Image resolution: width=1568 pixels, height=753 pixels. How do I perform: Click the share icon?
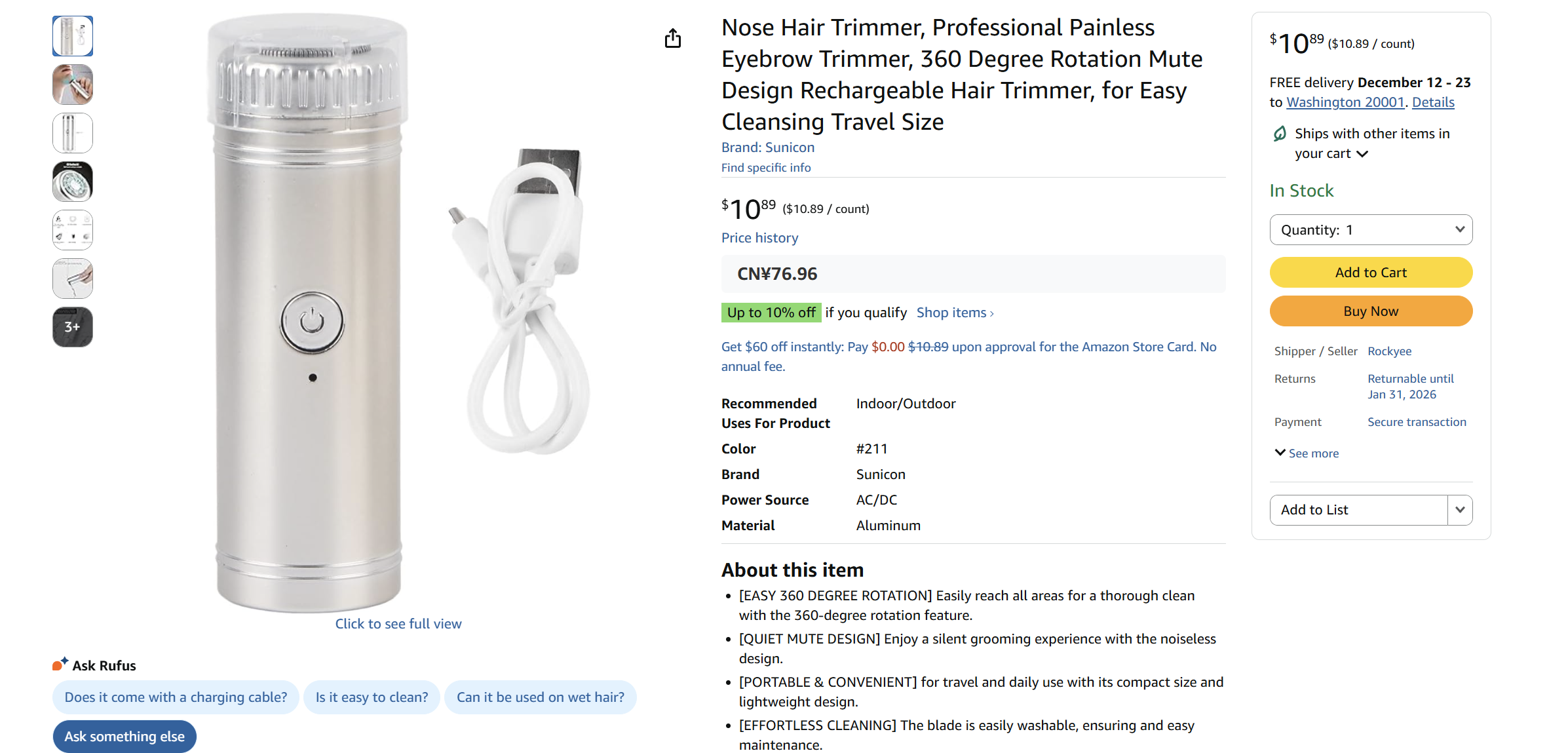(x=673, y=39)
